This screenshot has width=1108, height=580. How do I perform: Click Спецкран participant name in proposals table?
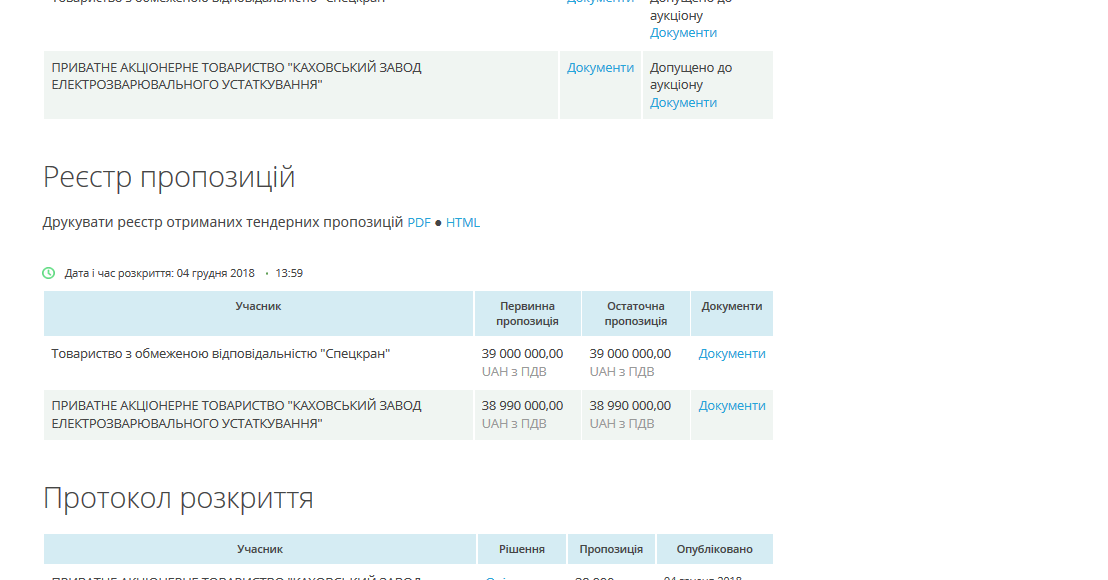pyautogui.click(x=220, y=354)
